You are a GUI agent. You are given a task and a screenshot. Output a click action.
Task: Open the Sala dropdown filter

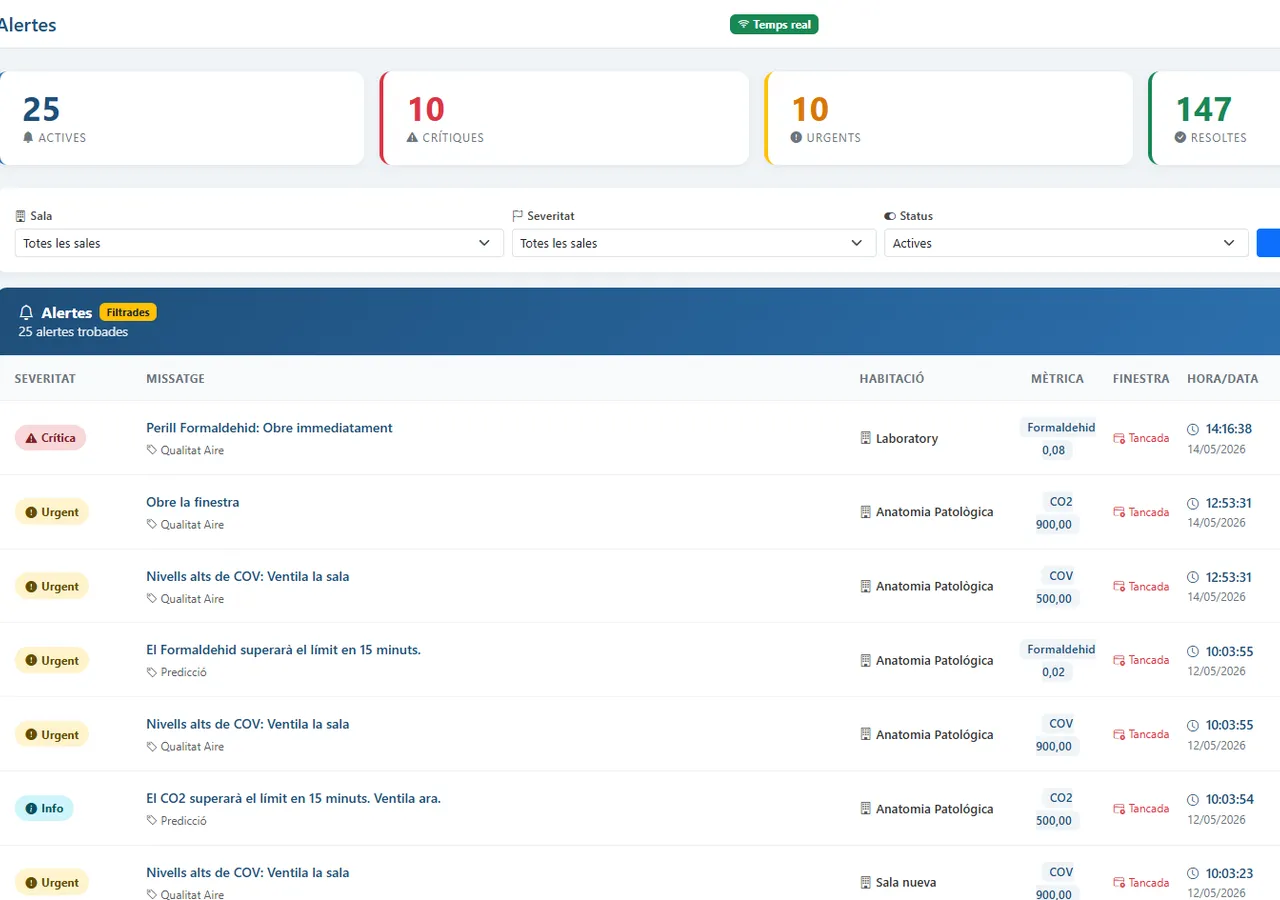[x=259, y=243]
